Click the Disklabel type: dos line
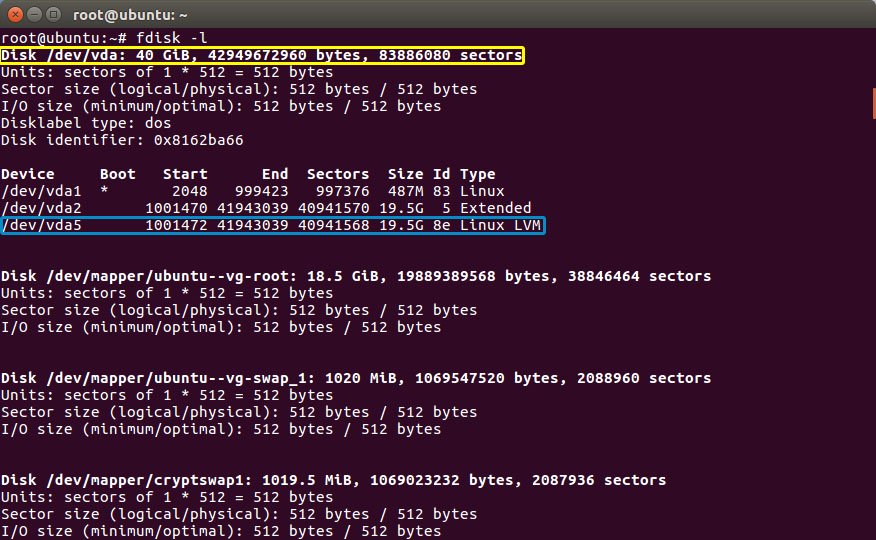 point(86,123)
